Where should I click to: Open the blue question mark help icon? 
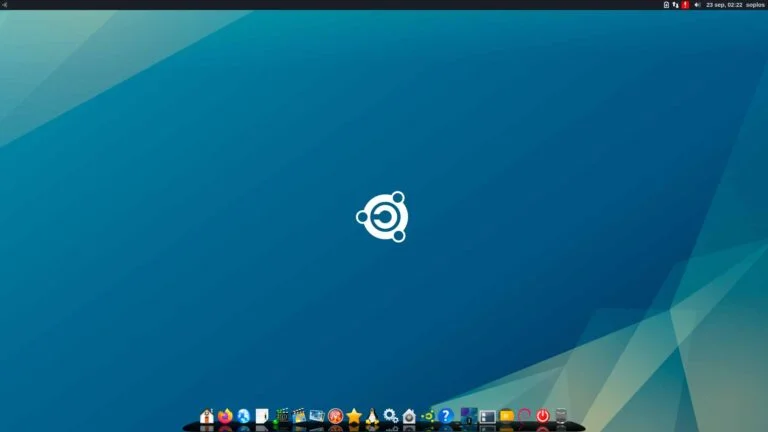tap(446, 416)
